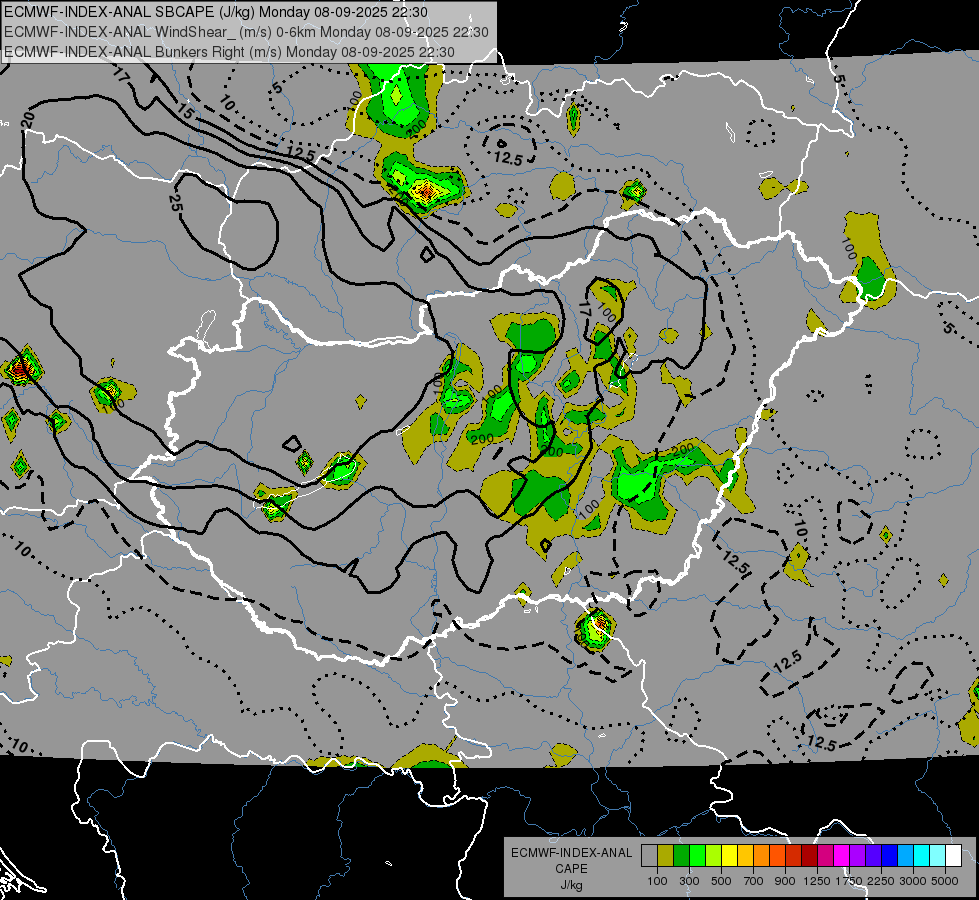The width and height of the screenshot is (979, 900).
Task: Pick the cyan swatch after 3000
Action: coord(922,855)
